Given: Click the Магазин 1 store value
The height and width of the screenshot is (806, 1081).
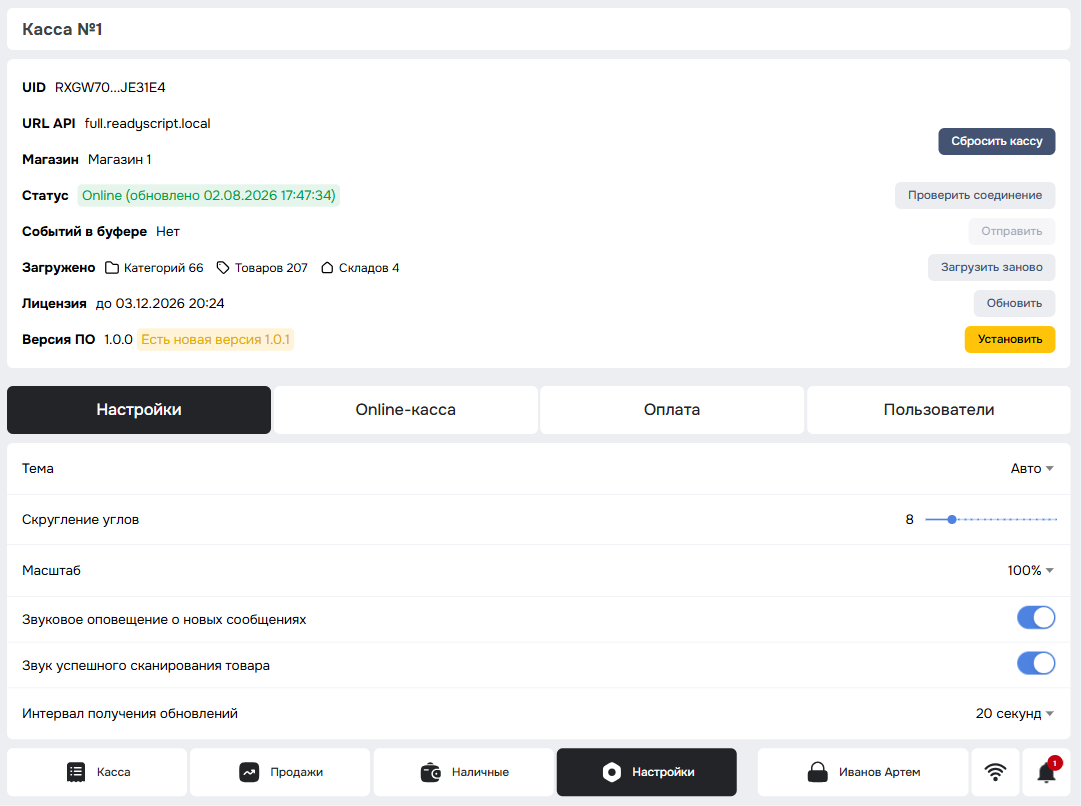Looking at the screenshot, I should (x=119, y=159).
